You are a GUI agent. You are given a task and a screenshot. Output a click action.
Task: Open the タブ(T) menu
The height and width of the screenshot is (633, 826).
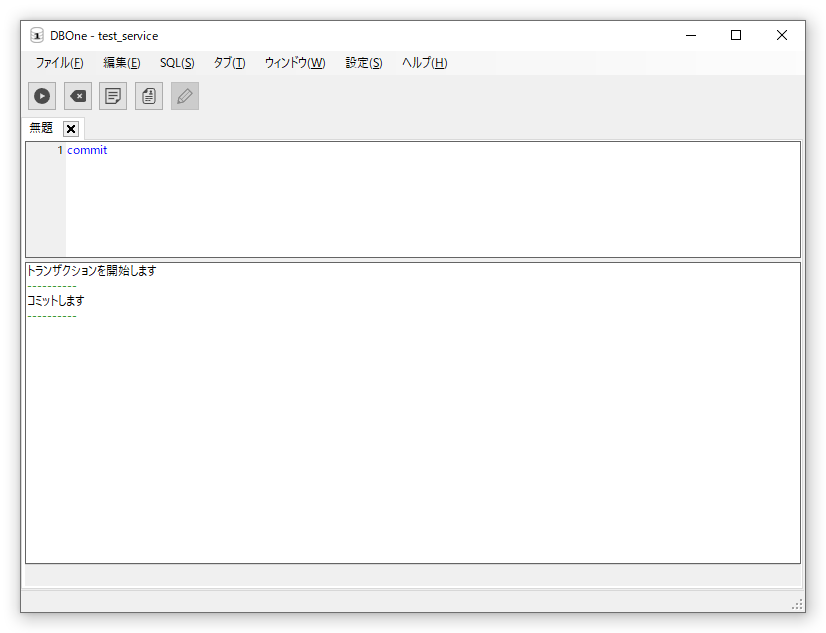pyautogui.click(x=229, y=63)
